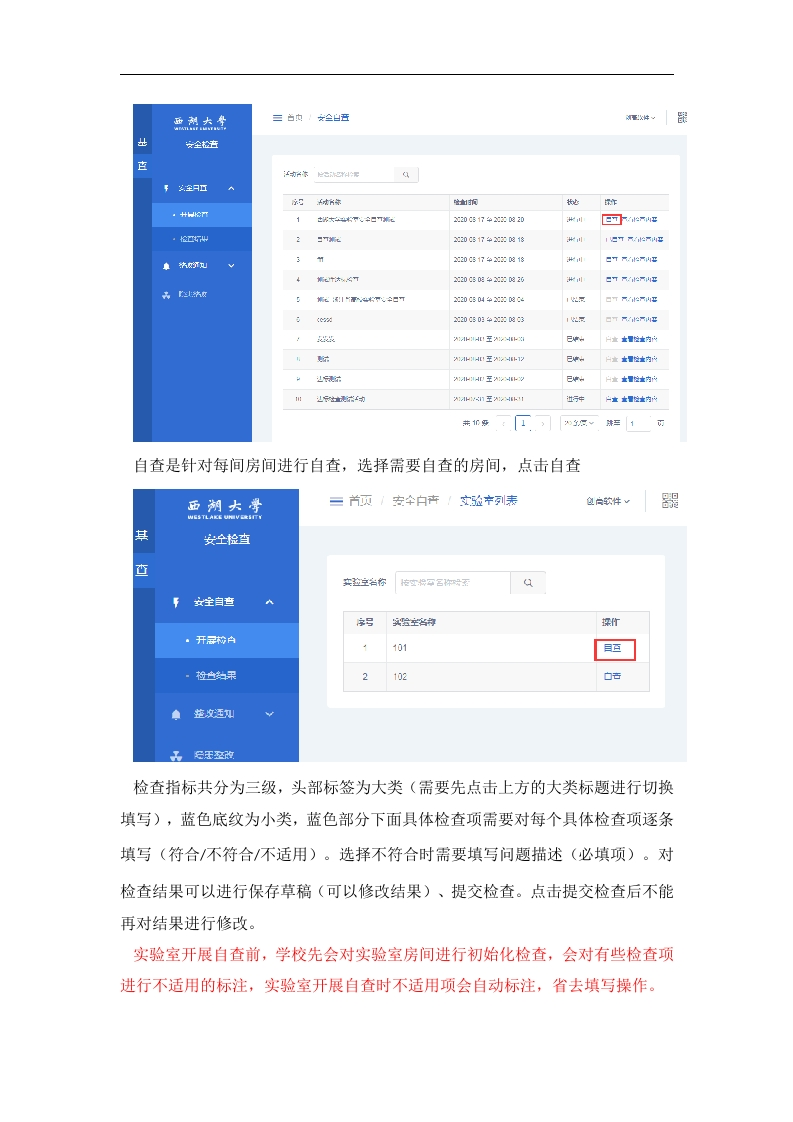The width and height of the screenshot is (793, 1122).
Task: Click 自查 link for laboratory 102
Action: (612, 677)
